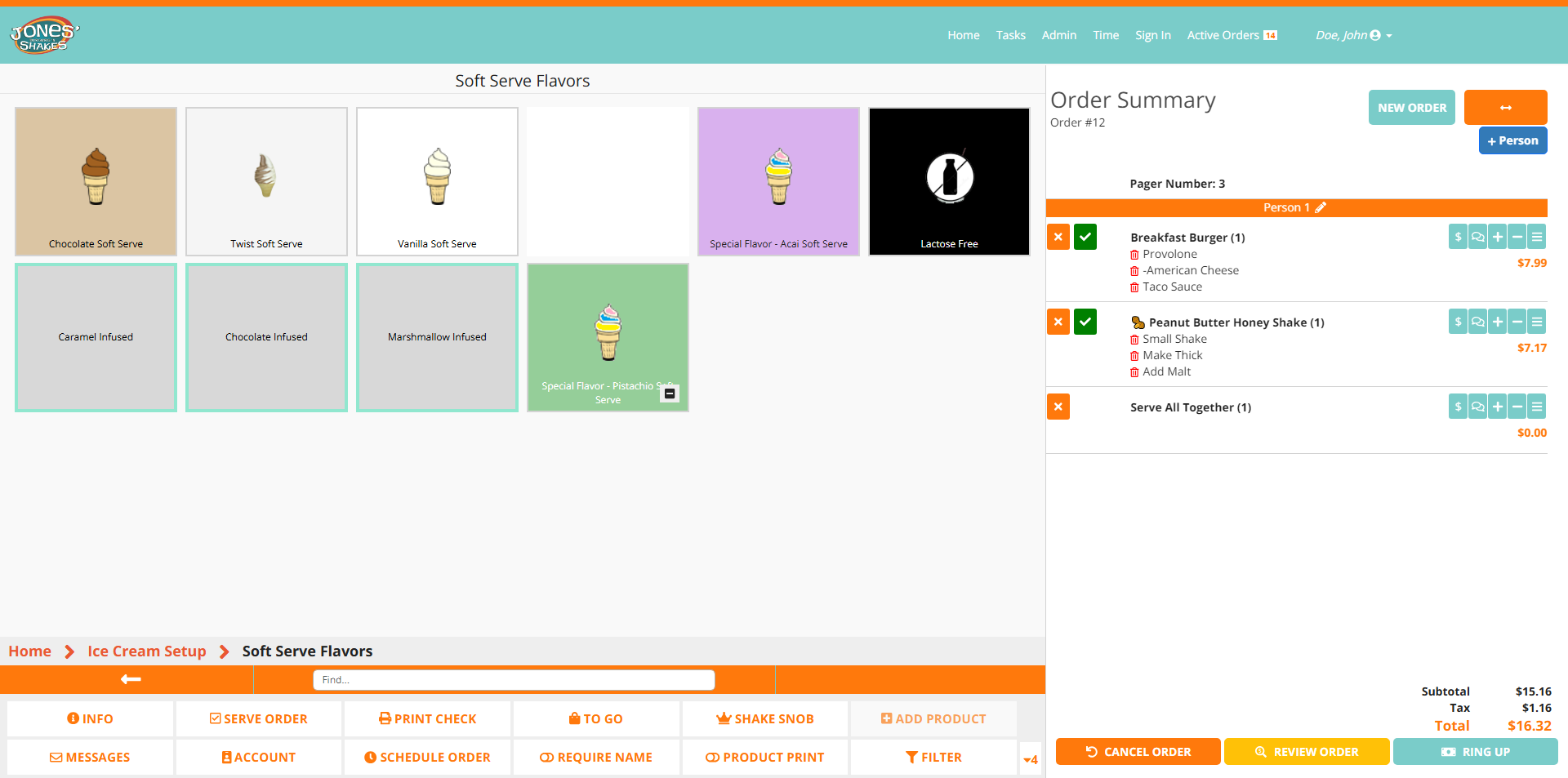Edit Person 1 name with pencil icon
This screenshot has height=778, width=1568.
(x=1321, y=207)
